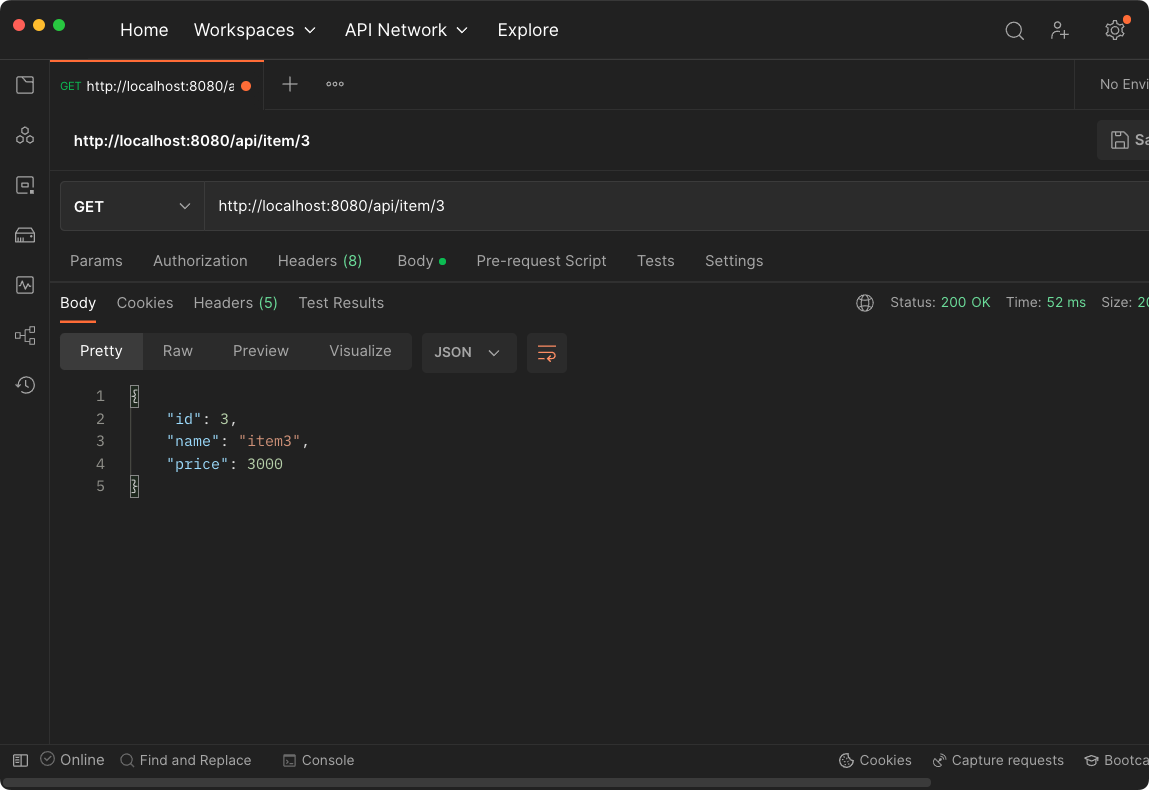The image size is (1149, 790).
Task: Click the Save button
Action: tap(1124, 140)
